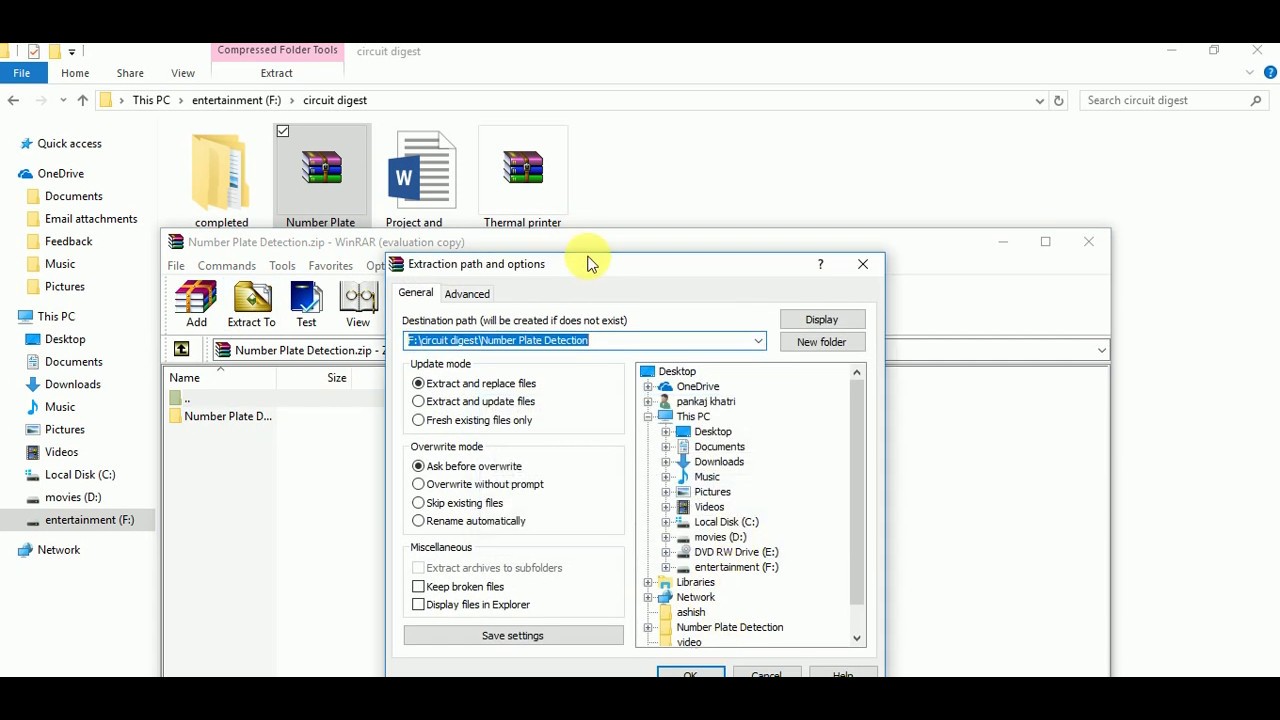Select DVD RW Drive (E:) in tree
Viewport: 1280px width, 720px height.
pyautogui.click(x=736, y=552)
